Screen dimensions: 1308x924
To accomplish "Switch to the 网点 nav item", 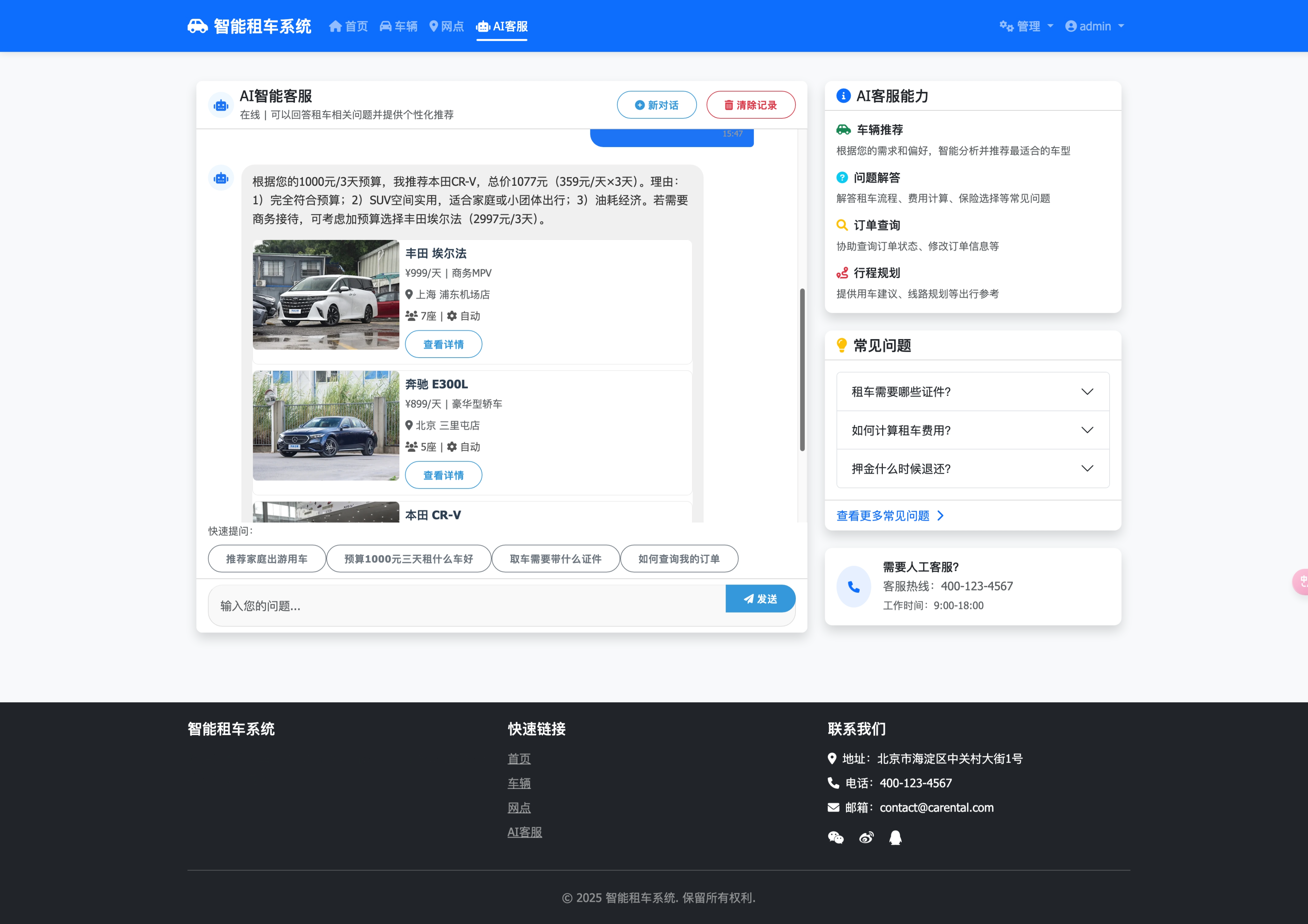I will tap(446, 26).
